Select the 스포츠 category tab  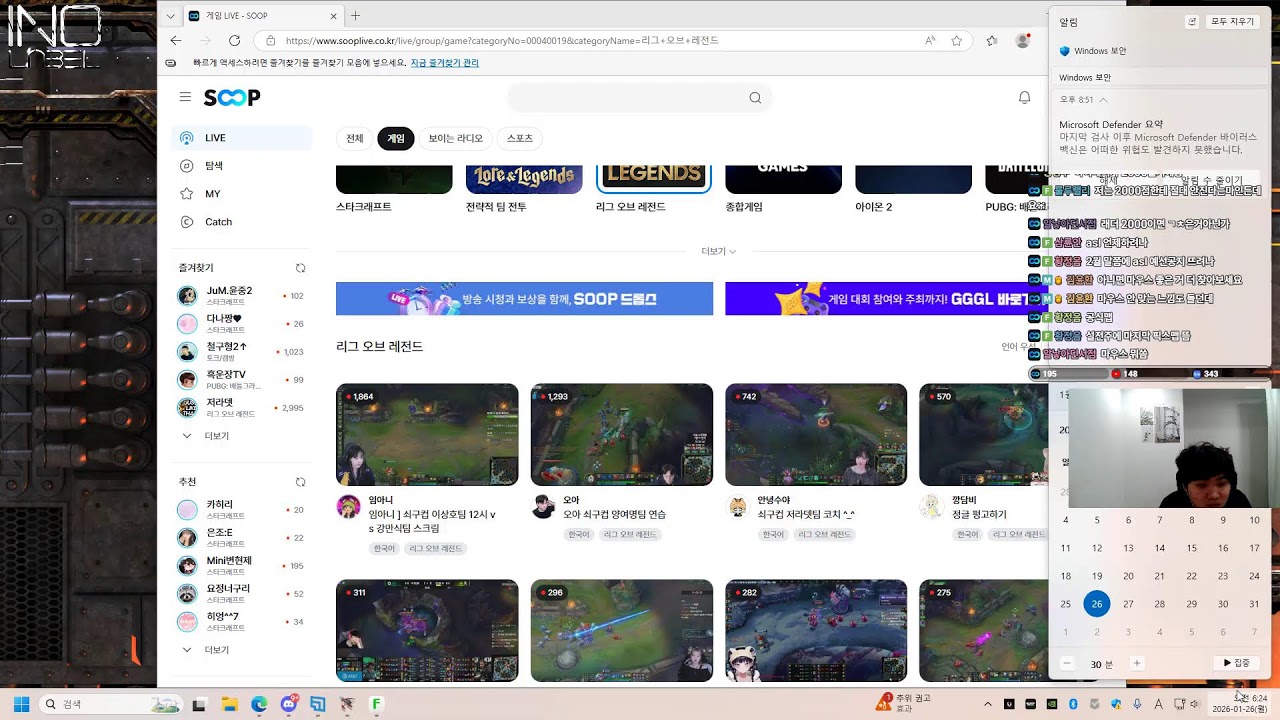click(520, 138)
